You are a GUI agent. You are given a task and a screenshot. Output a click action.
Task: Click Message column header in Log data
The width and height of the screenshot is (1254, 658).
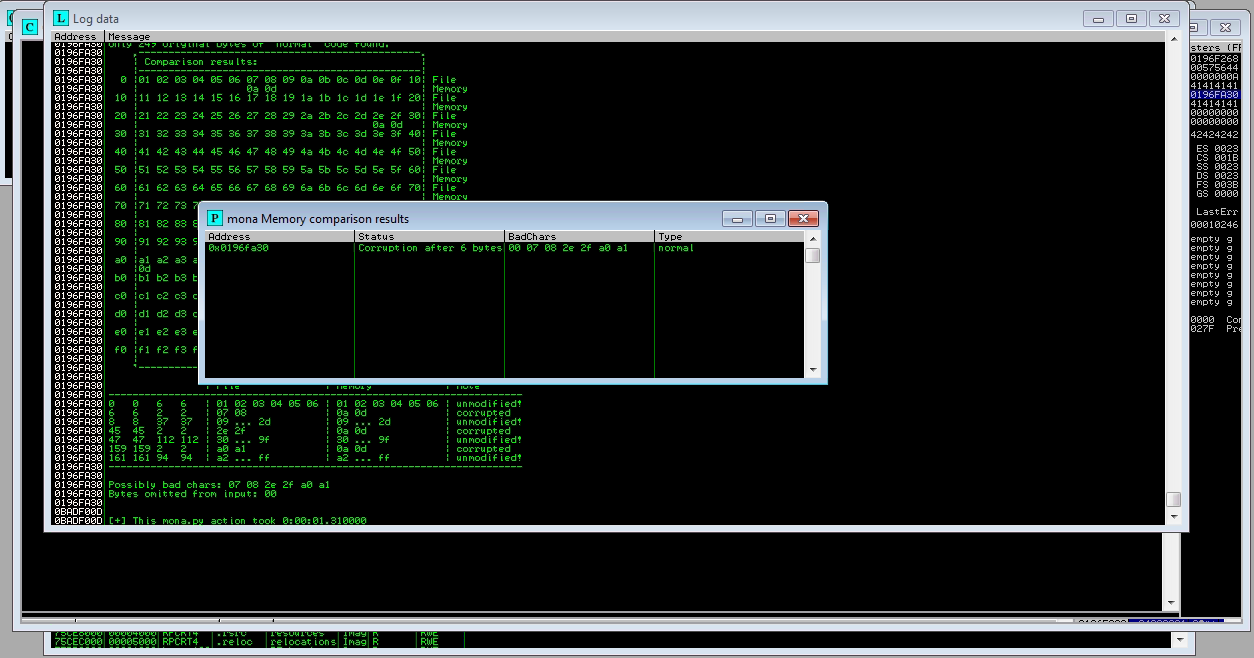click(x=634, y=37)
